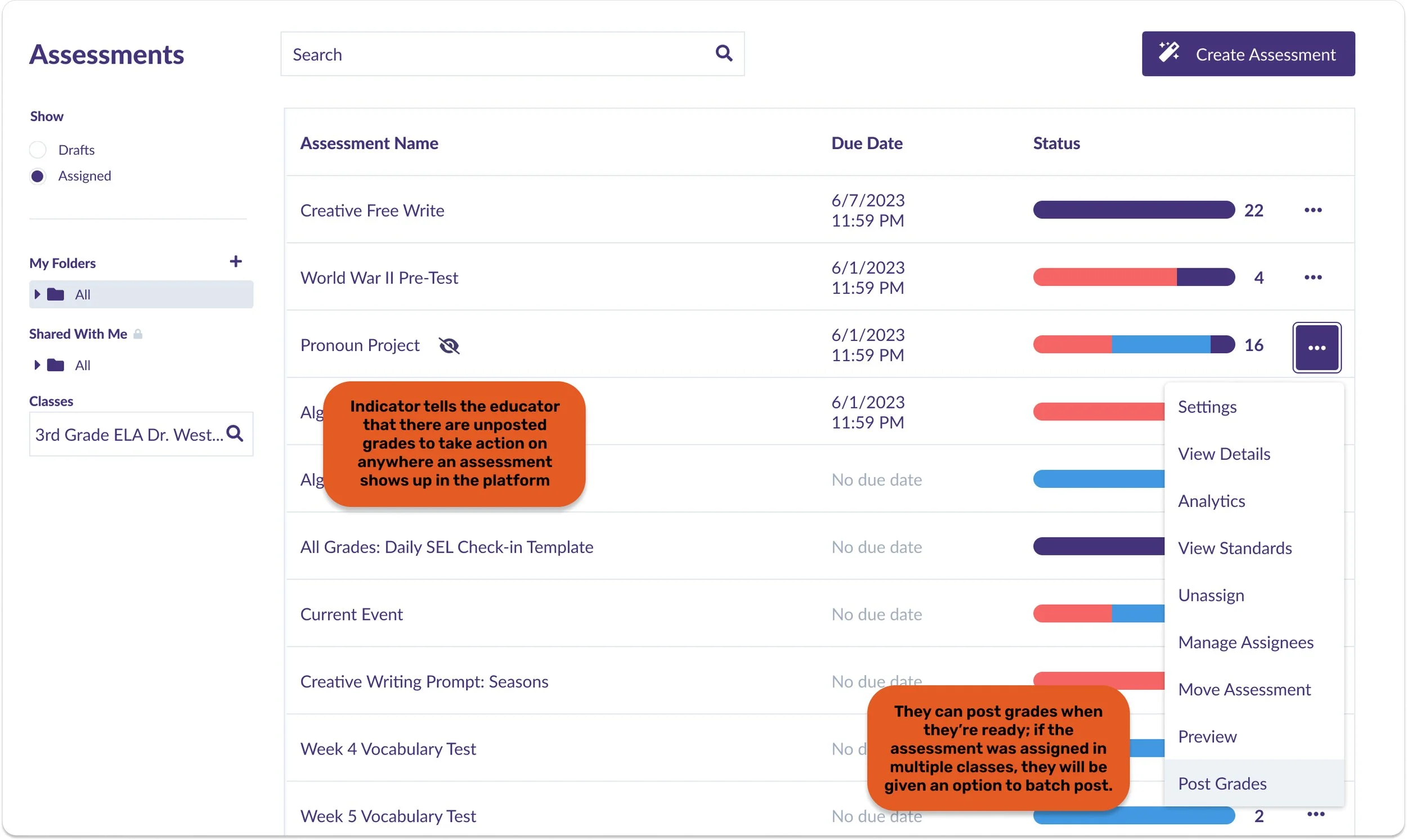Click hidden-eye indicator next to Pronoun Project
The height and width of the screenshot is (840, 1407).
(x=449, y=345)
